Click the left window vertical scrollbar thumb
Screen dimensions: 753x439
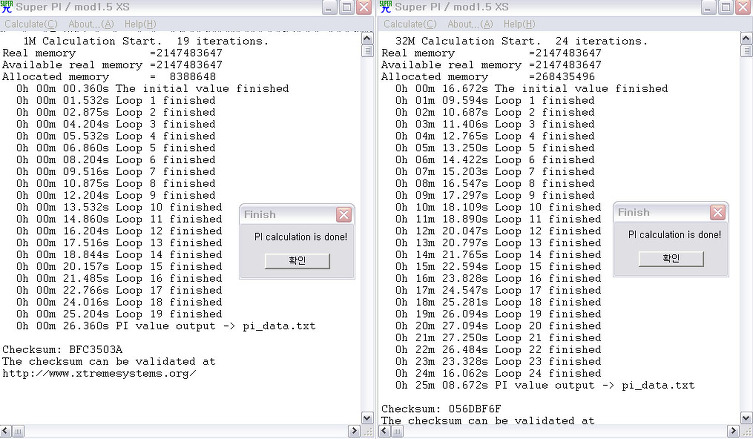tap(367, 51)
